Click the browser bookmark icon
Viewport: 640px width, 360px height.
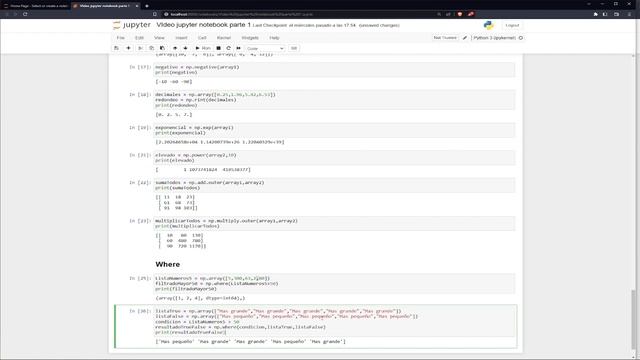155,14
